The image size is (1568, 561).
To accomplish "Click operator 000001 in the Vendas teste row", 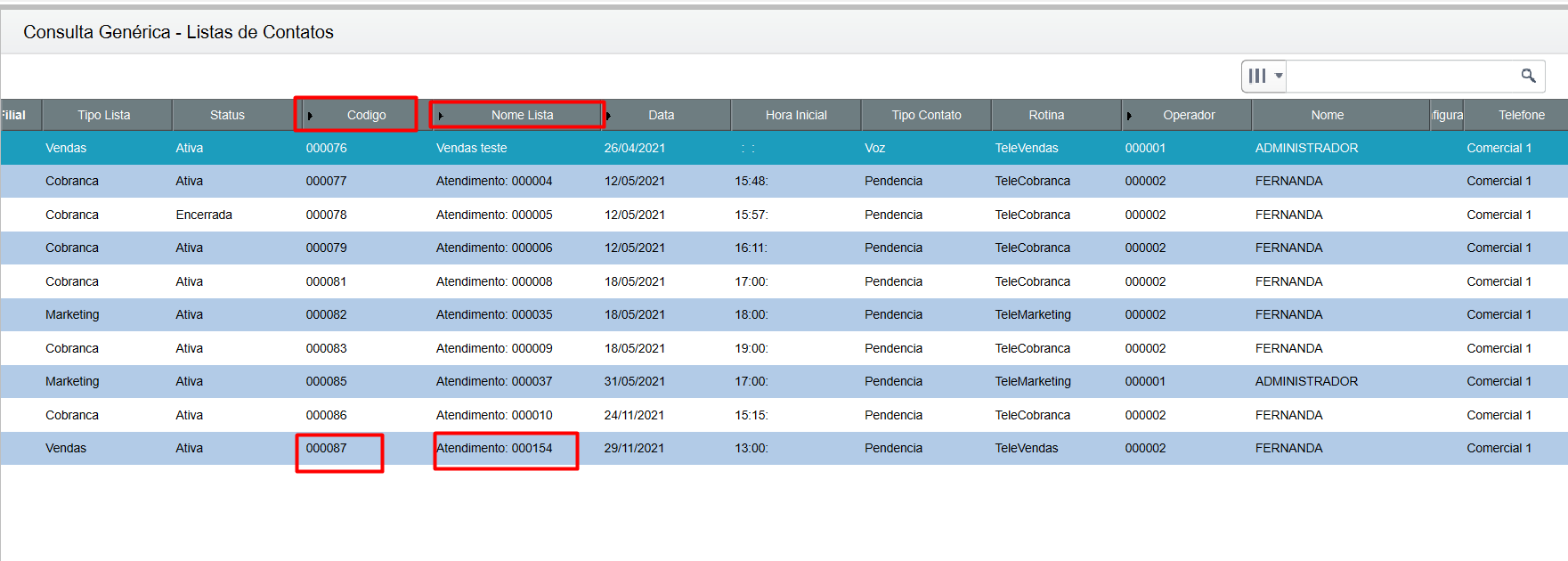I will pos(1145,148).
